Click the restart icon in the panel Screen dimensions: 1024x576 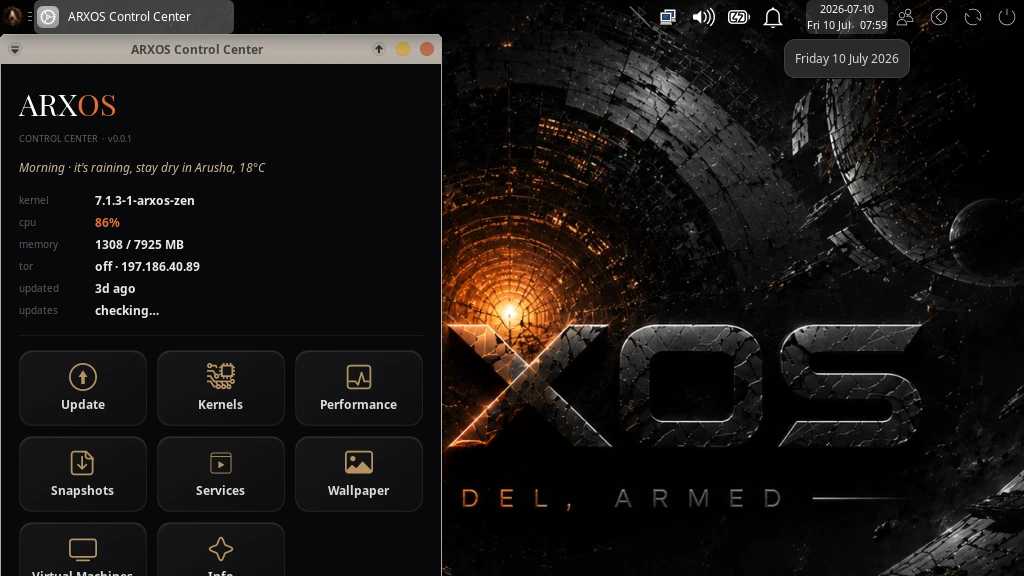pyautogui.click(x=973, y=17)
